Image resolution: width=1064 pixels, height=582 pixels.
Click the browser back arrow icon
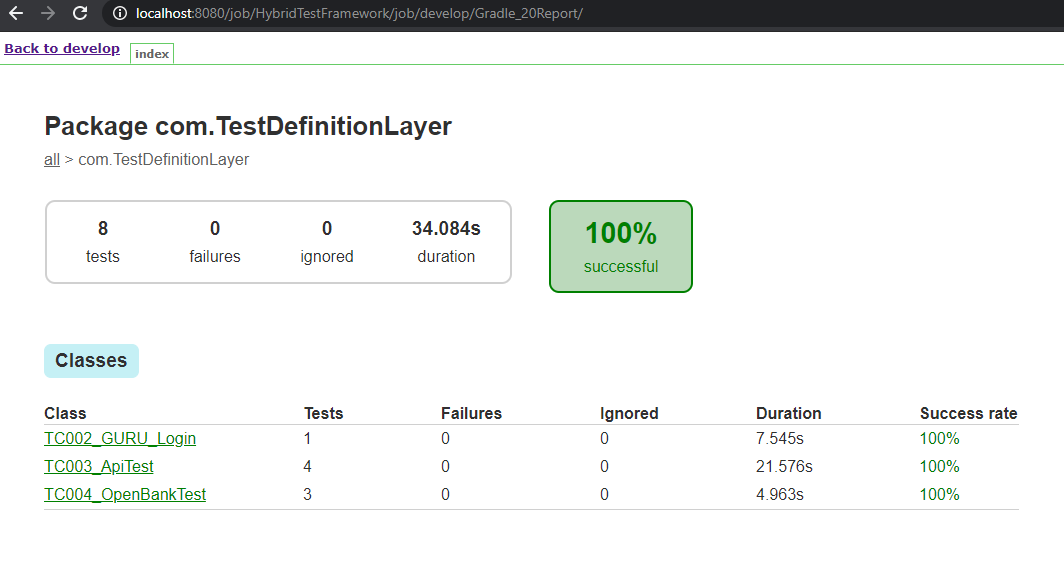click(16, 13)
